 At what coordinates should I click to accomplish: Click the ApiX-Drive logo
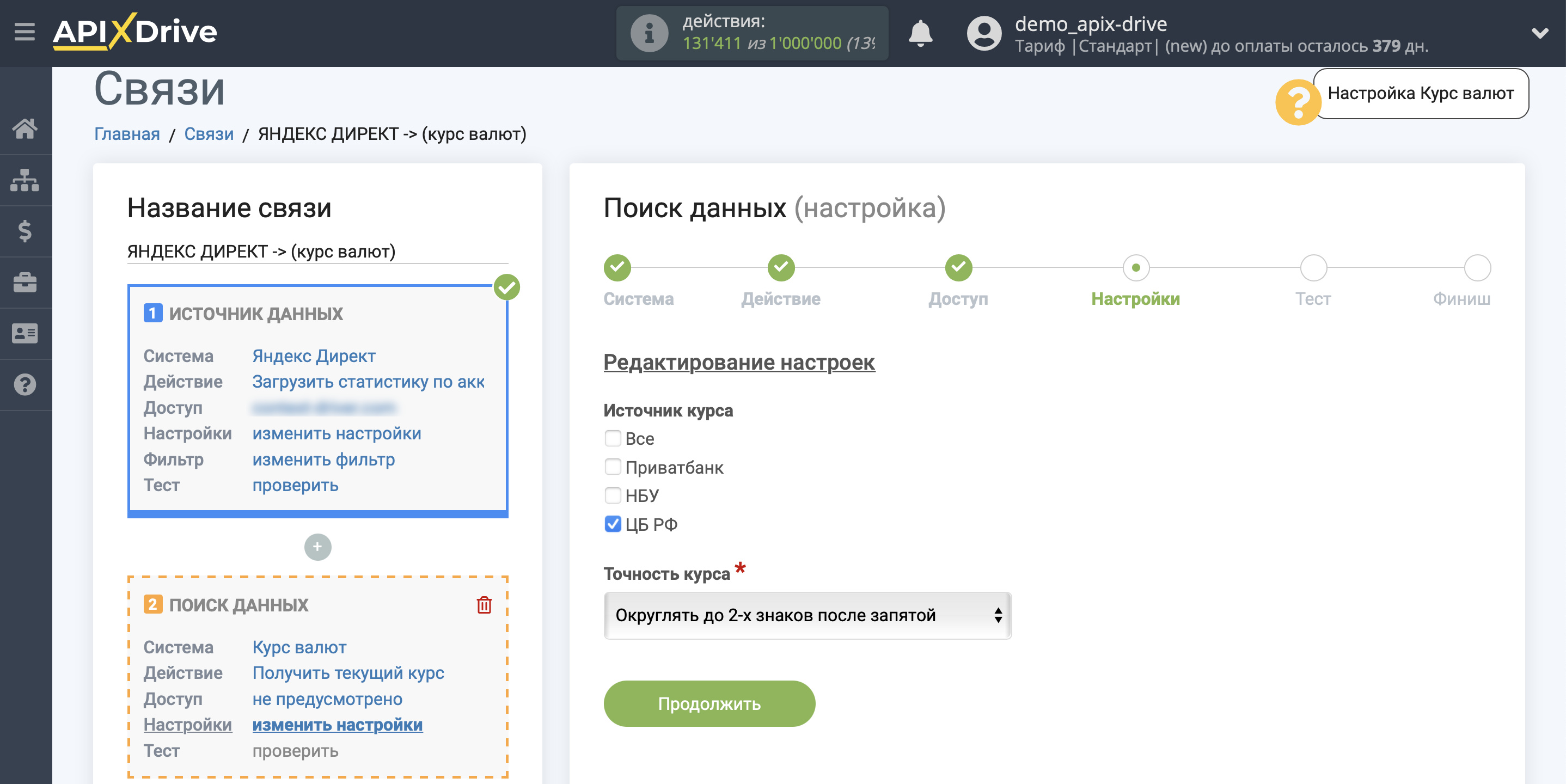(135, 32)
